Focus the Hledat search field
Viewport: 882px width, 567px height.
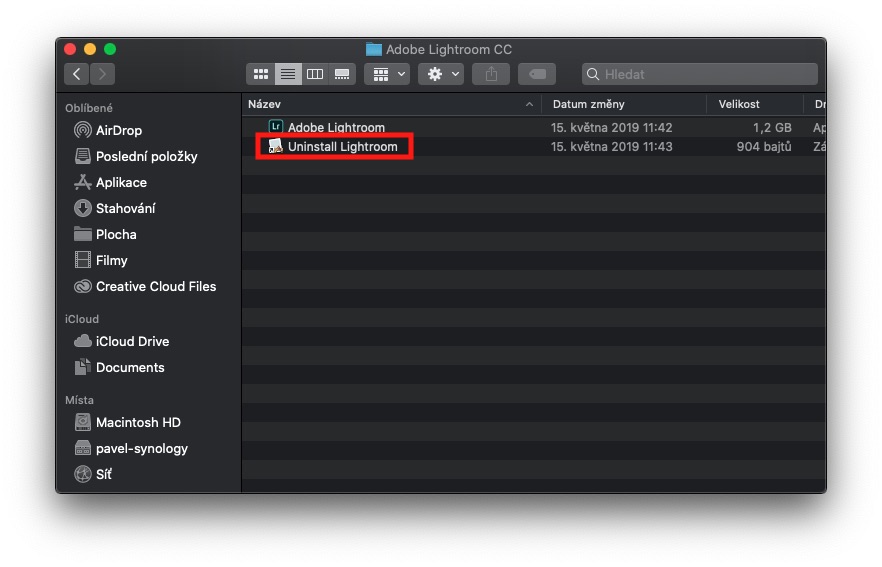click(x=700, y=74)
